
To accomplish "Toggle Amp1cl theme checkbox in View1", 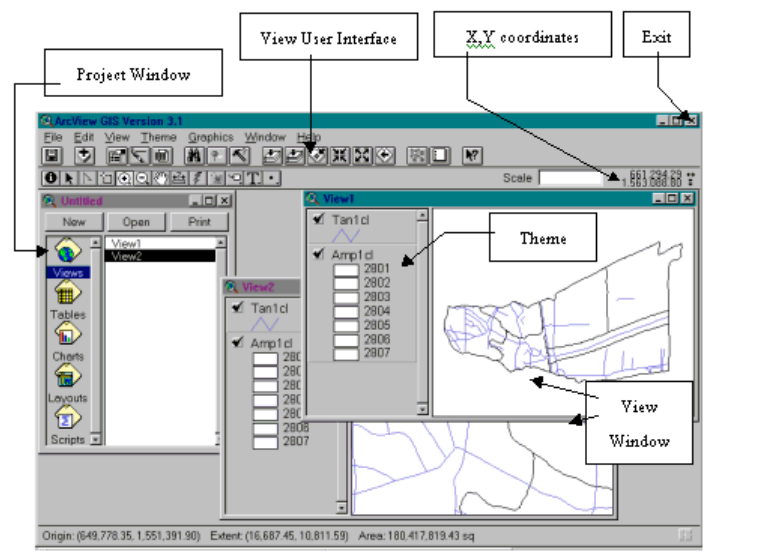I will click(x=319, y=253).
